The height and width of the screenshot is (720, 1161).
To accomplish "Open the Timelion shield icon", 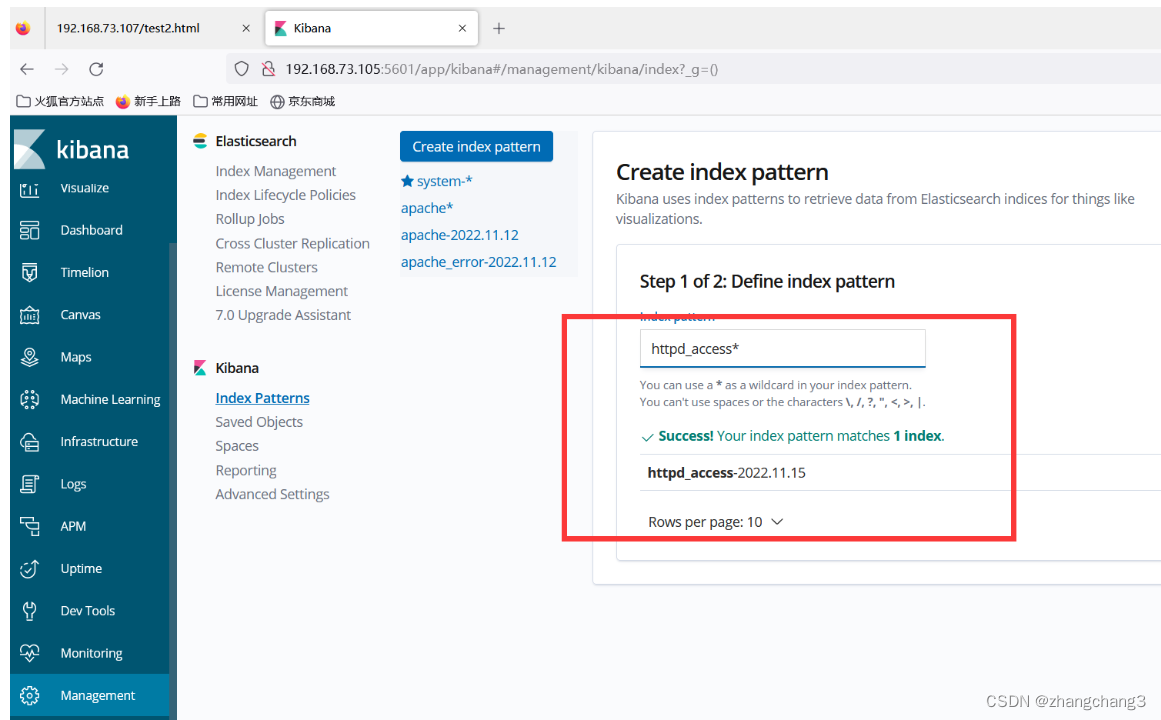I will coord(30,273).
